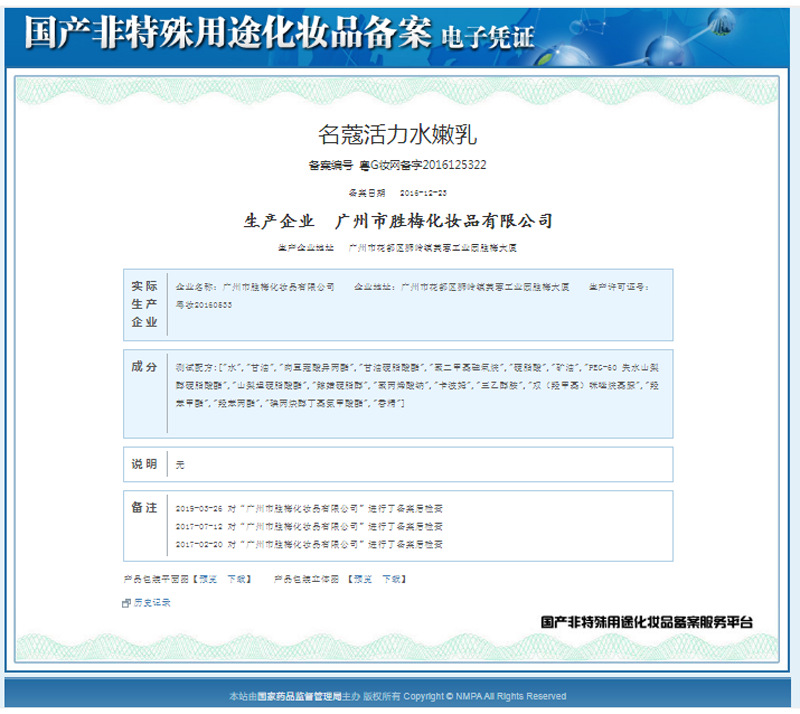Image resolution: width=800 pixels, height=714 pixels.
Task: Click the 历史记录 window icon
Action: [126, 603]
